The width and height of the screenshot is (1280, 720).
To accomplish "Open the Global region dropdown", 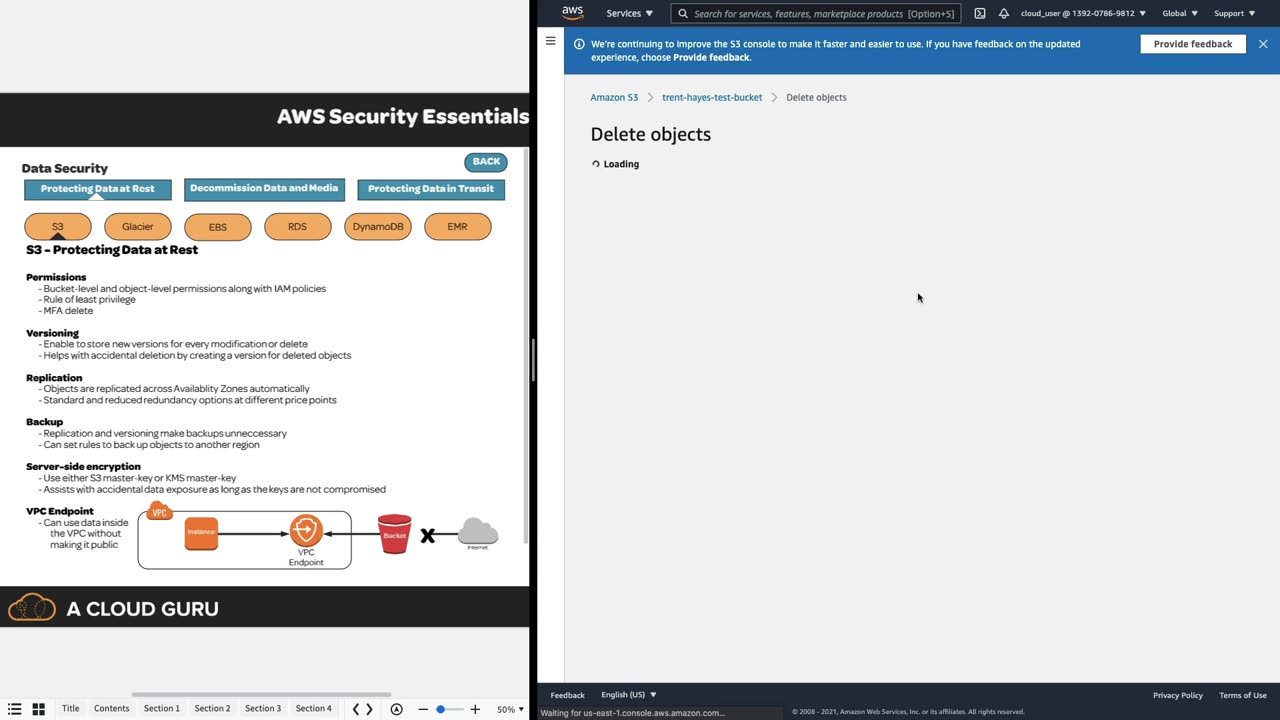I will (x=1180, y=14).
